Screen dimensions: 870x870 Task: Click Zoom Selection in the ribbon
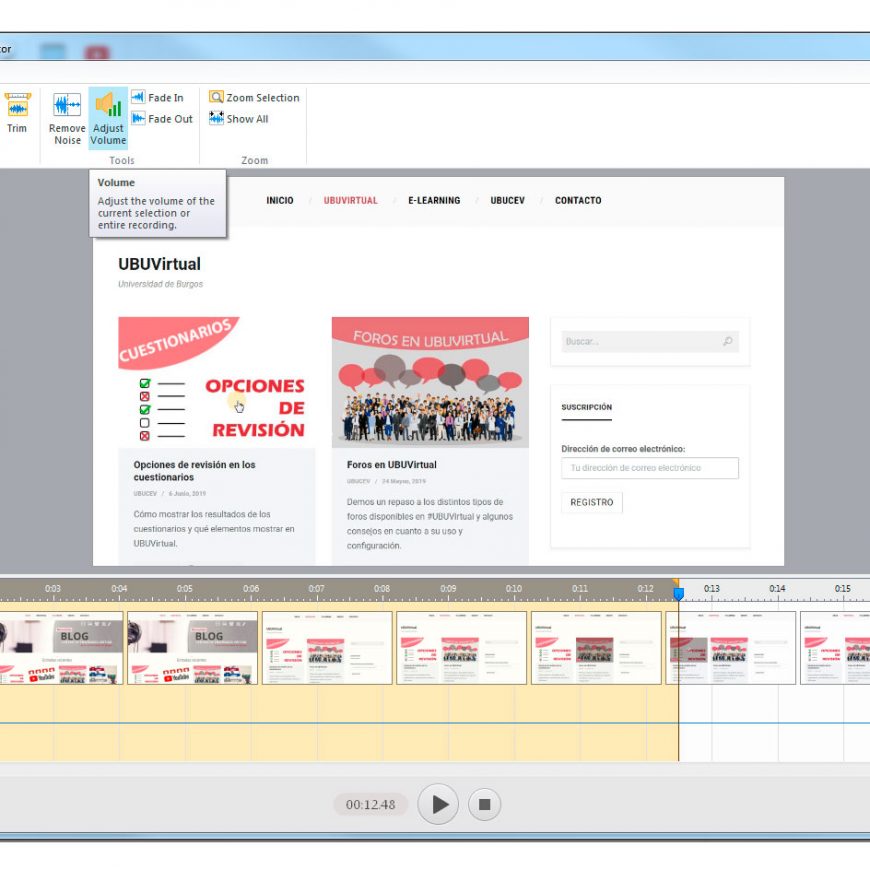[x=254, y=98]
